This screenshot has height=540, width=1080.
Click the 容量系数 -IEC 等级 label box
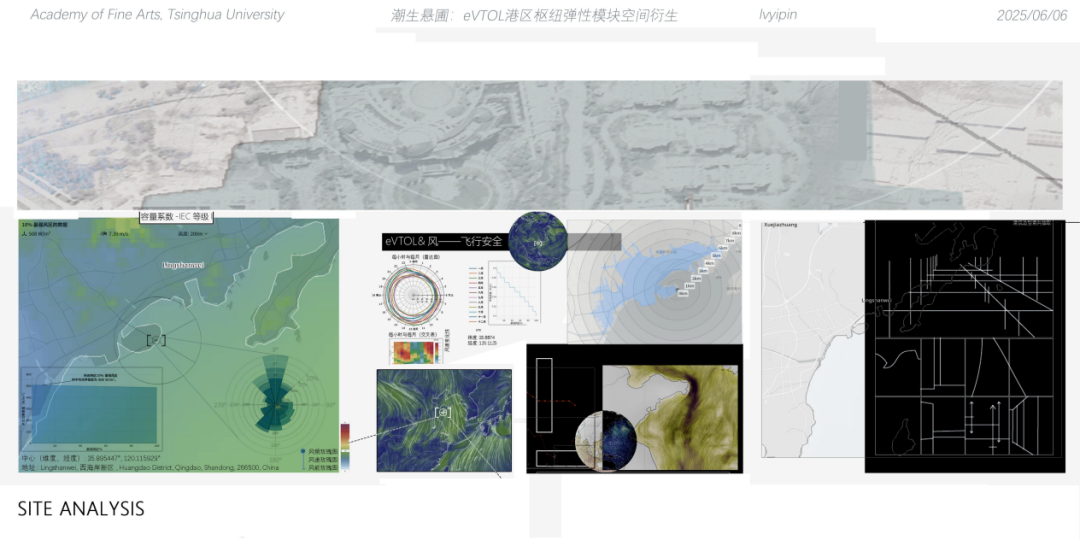coord(176,216)
